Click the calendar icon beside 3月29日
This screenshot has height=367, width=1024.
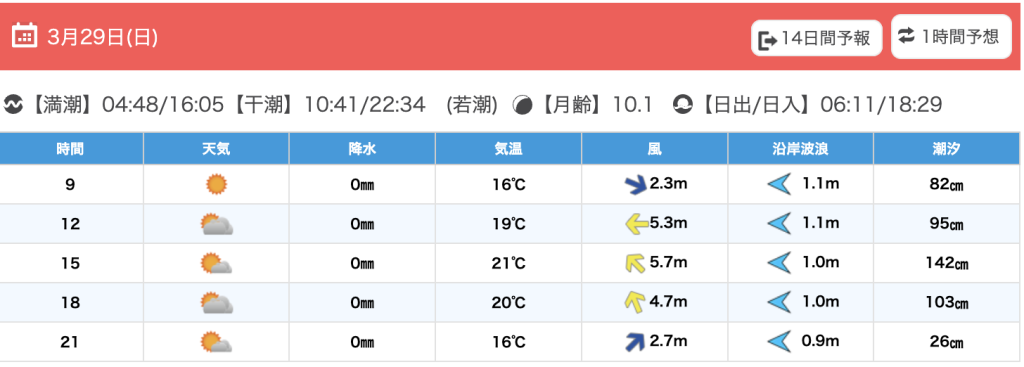click(24, 36)
